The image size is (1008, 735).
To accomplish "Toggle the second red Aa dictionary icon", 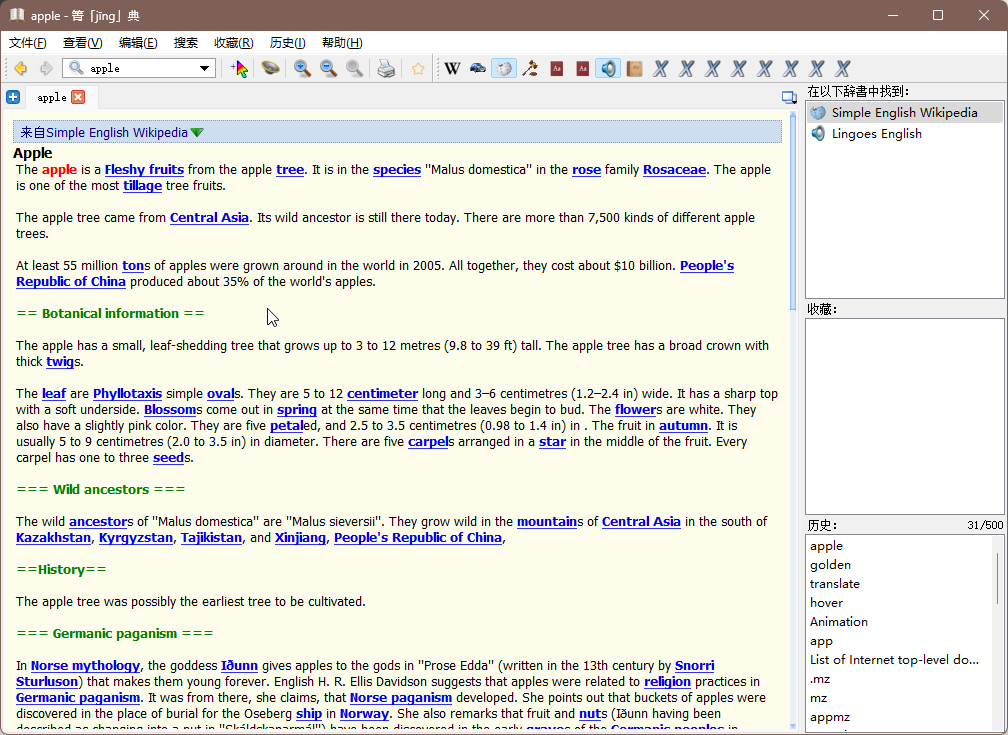I will point(582,68).
